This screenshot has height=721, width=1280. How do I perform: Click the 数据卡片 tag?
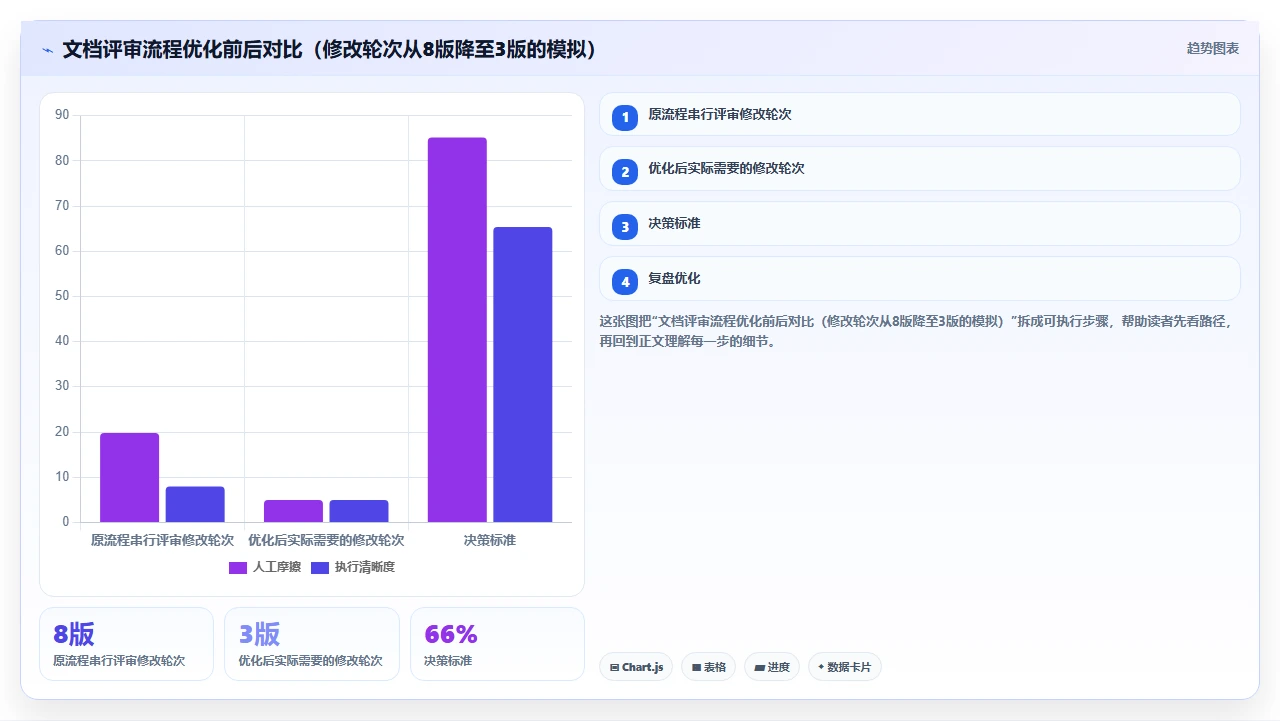[x=844, y=667]
